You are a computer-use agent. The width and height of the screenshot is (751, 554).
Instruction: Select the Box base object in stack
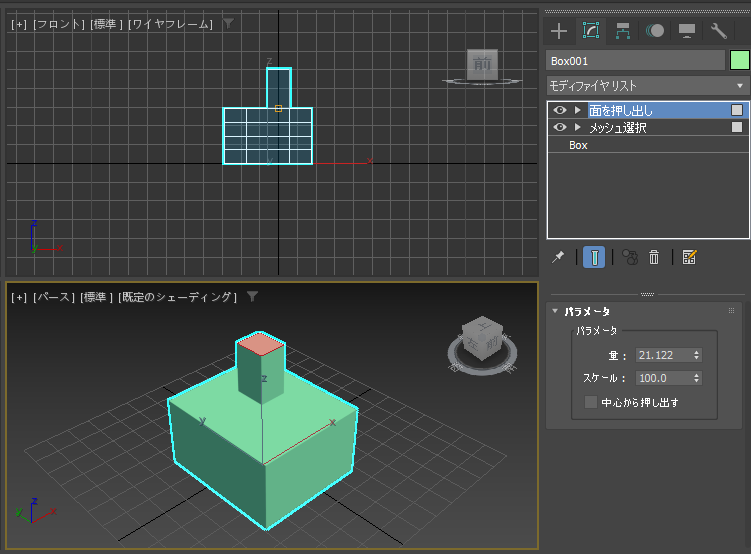578,146
